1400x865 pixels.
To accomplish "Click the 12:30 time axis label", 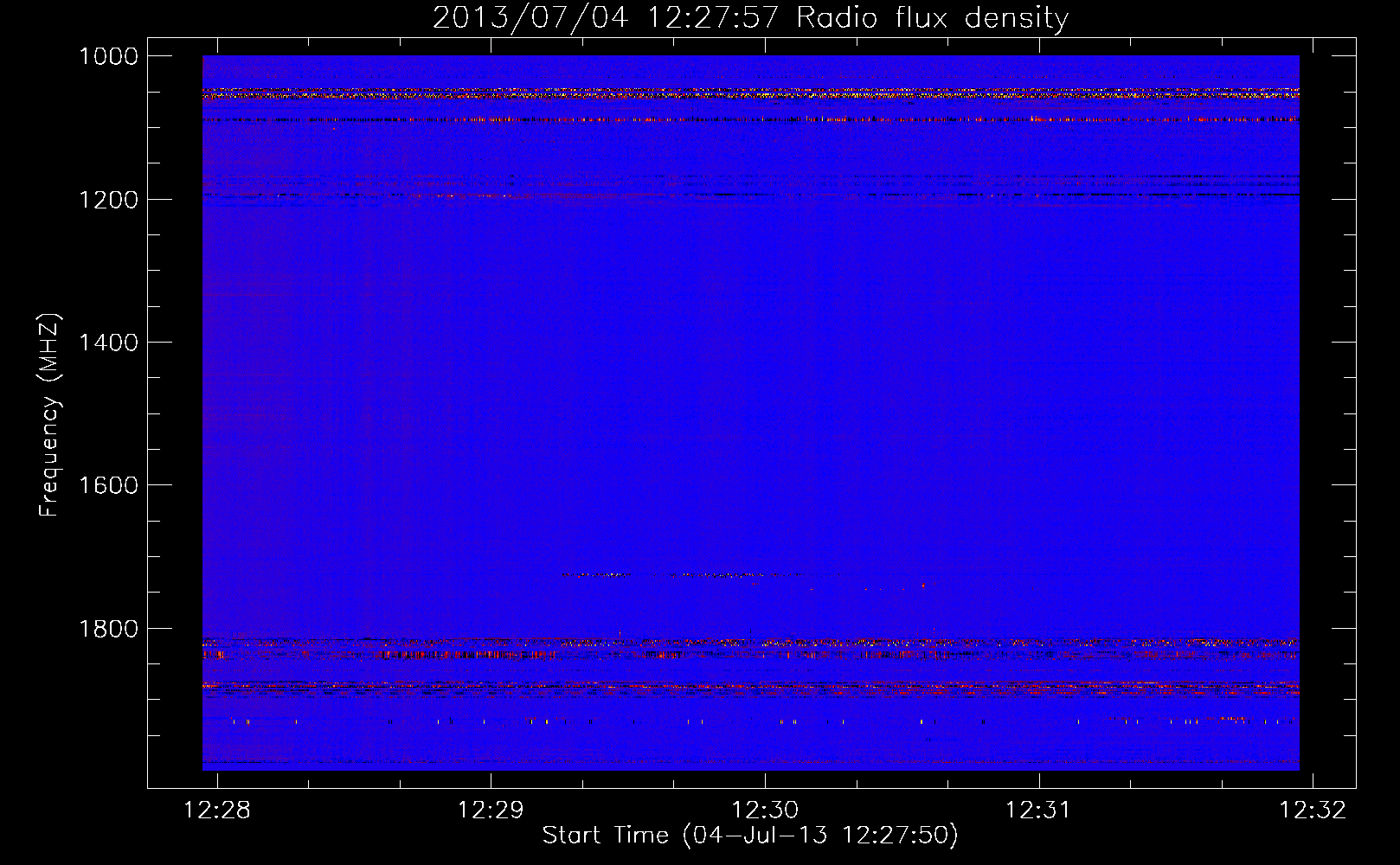I will click(765, 810).
